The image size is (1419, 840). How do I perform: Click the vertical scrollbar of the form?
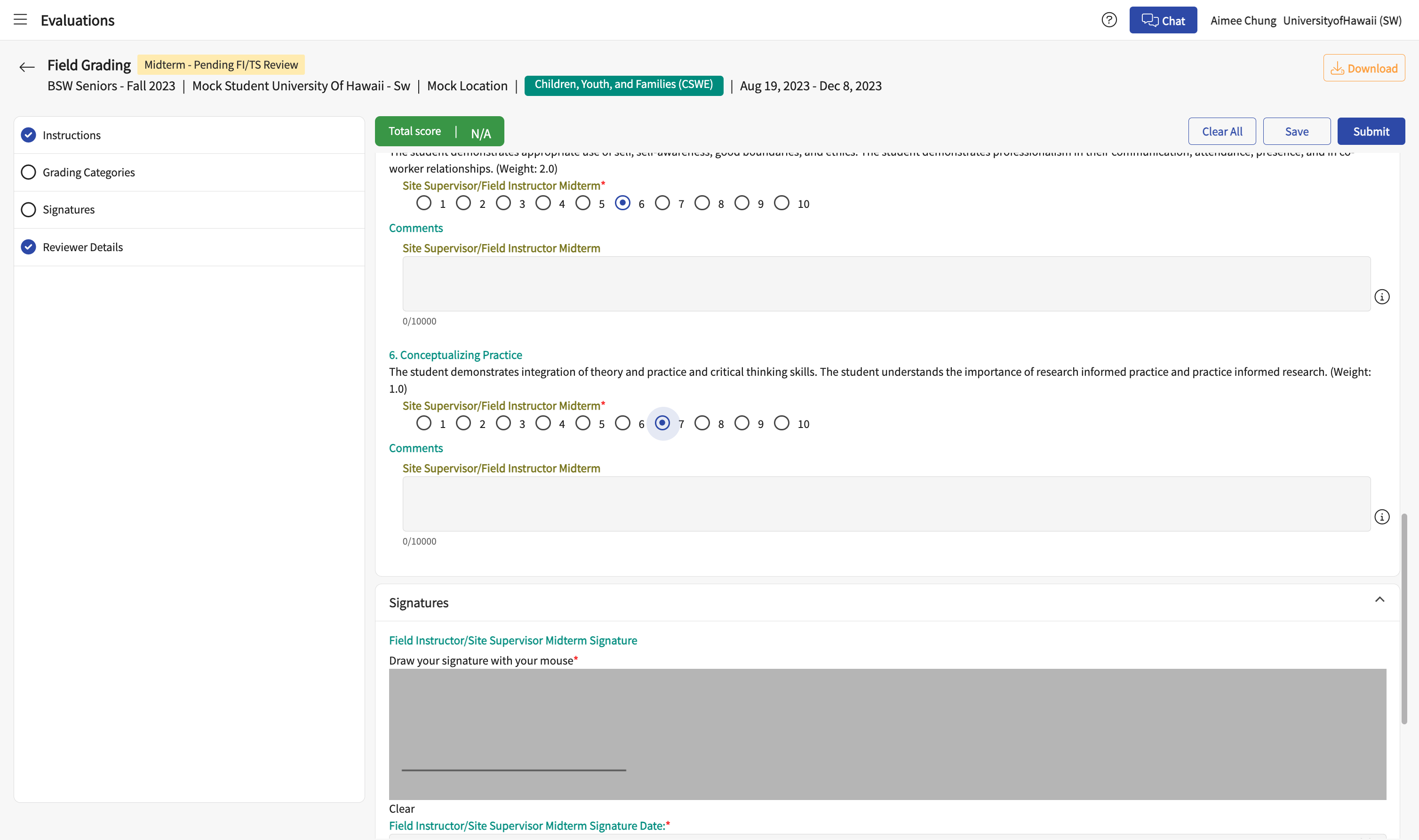click(x=1404, y=618)
